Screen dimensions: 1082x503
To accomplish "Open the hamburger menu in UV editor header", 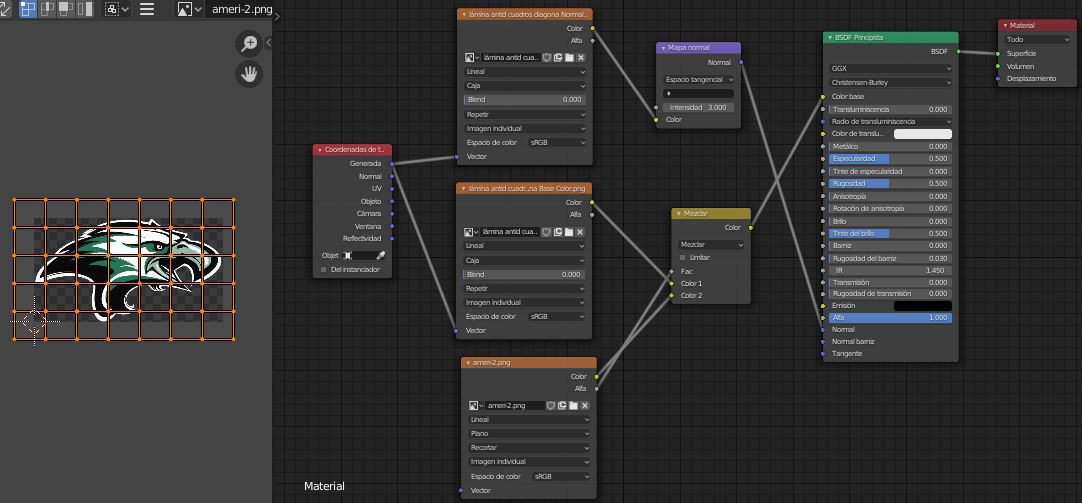I will tap(147, 9).
